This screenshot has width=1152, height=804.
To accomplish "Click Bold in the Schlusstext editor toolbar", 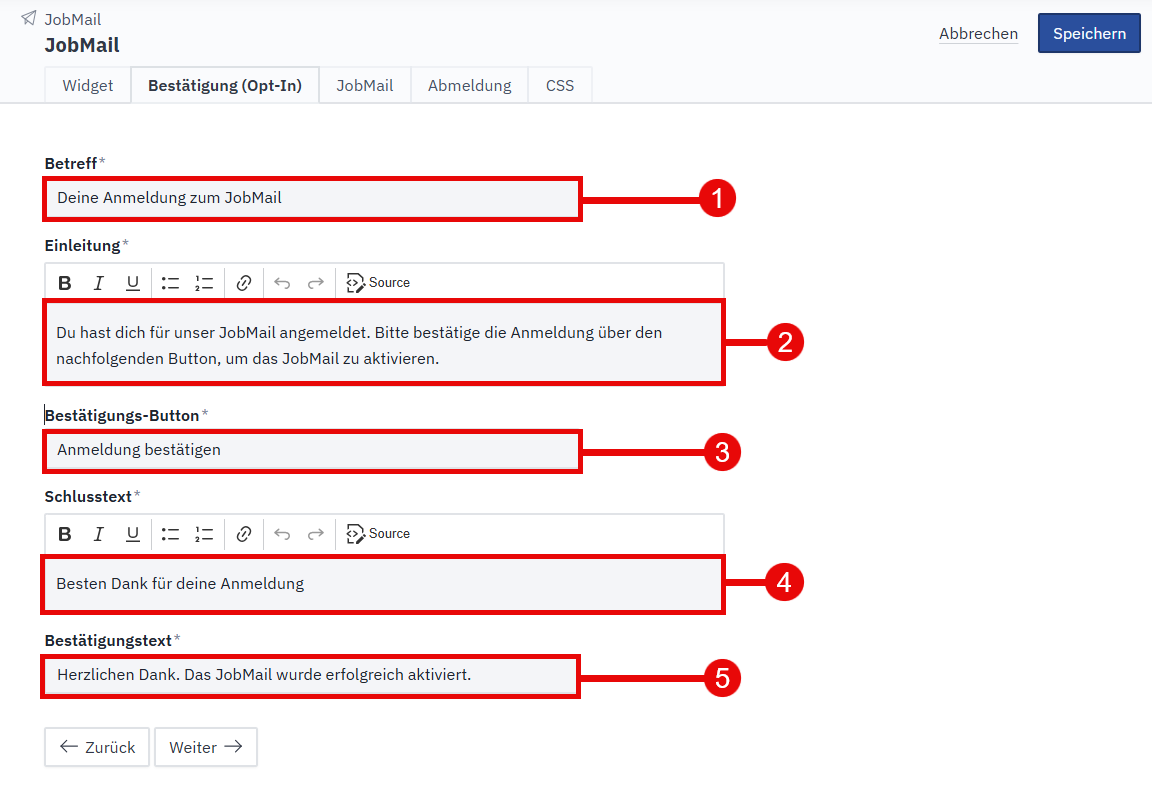I will point(65,534).
